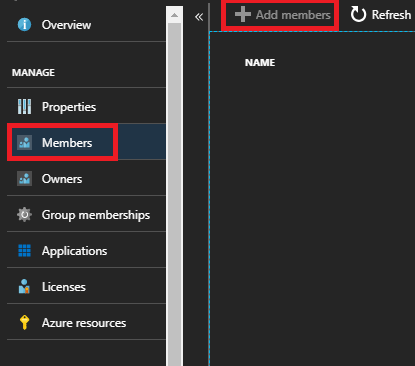This screenshot has height=366, width=415.
Task: Open the Licenses section
Action: 86,287
